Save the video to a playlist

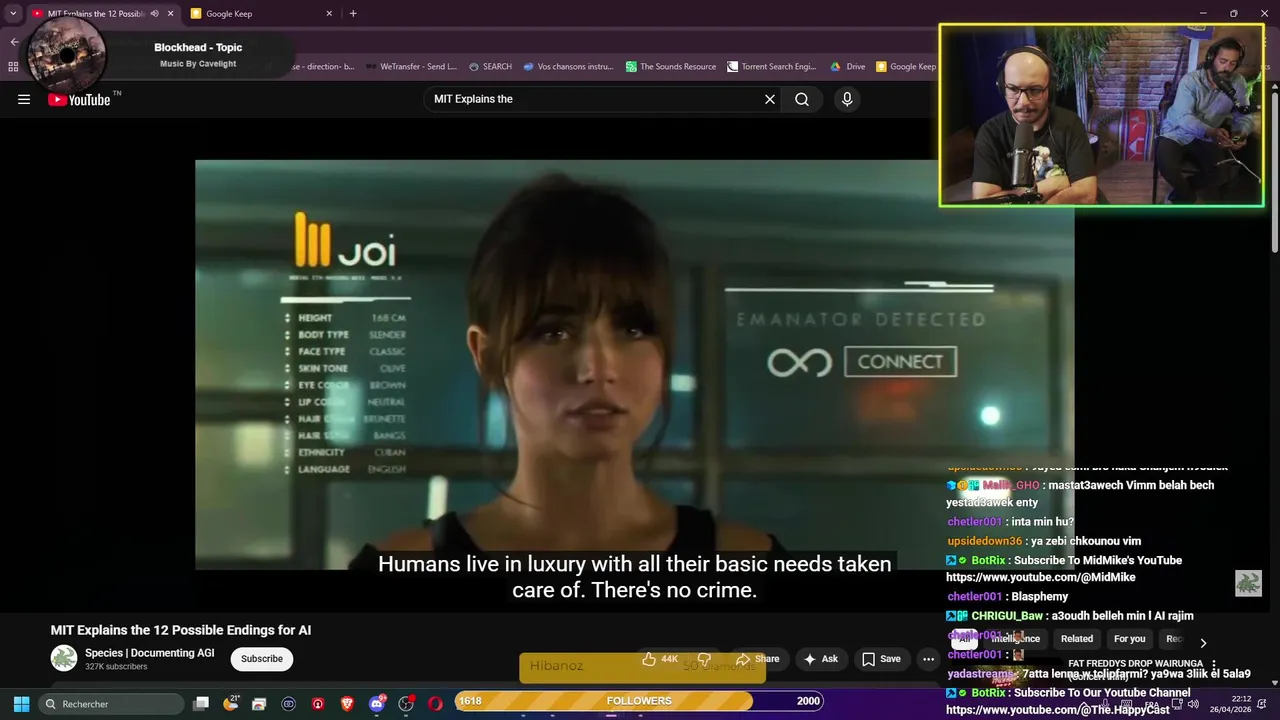(881, 659)
